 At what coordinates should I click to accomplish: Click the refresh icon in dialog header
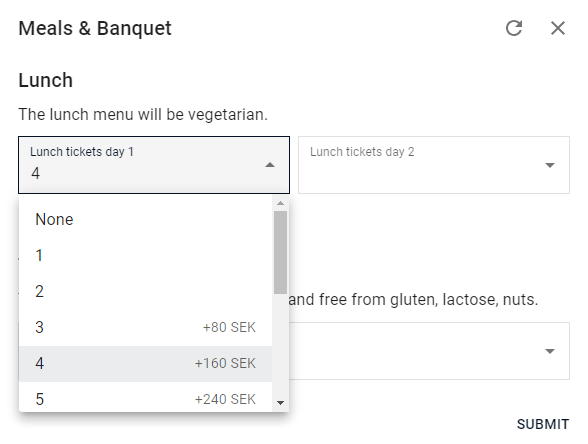pos(514,28)
